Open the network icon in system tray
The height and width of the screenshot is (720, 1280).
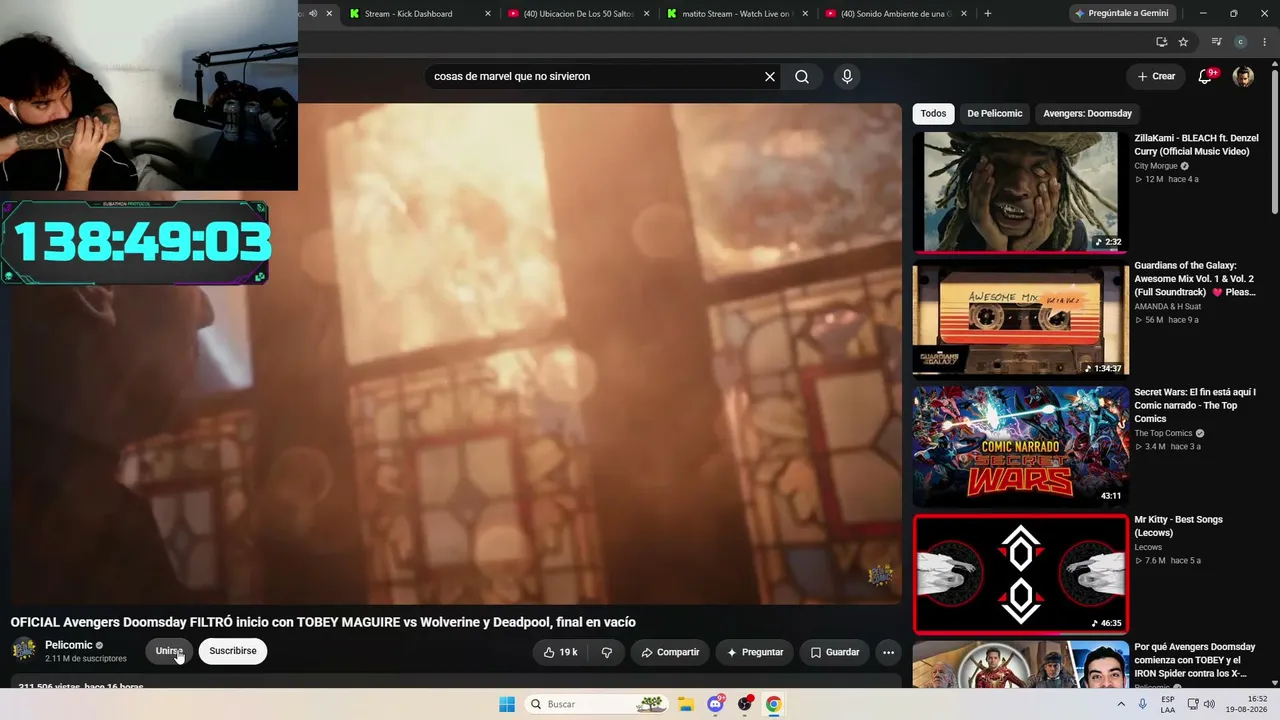pos(1193,704)
